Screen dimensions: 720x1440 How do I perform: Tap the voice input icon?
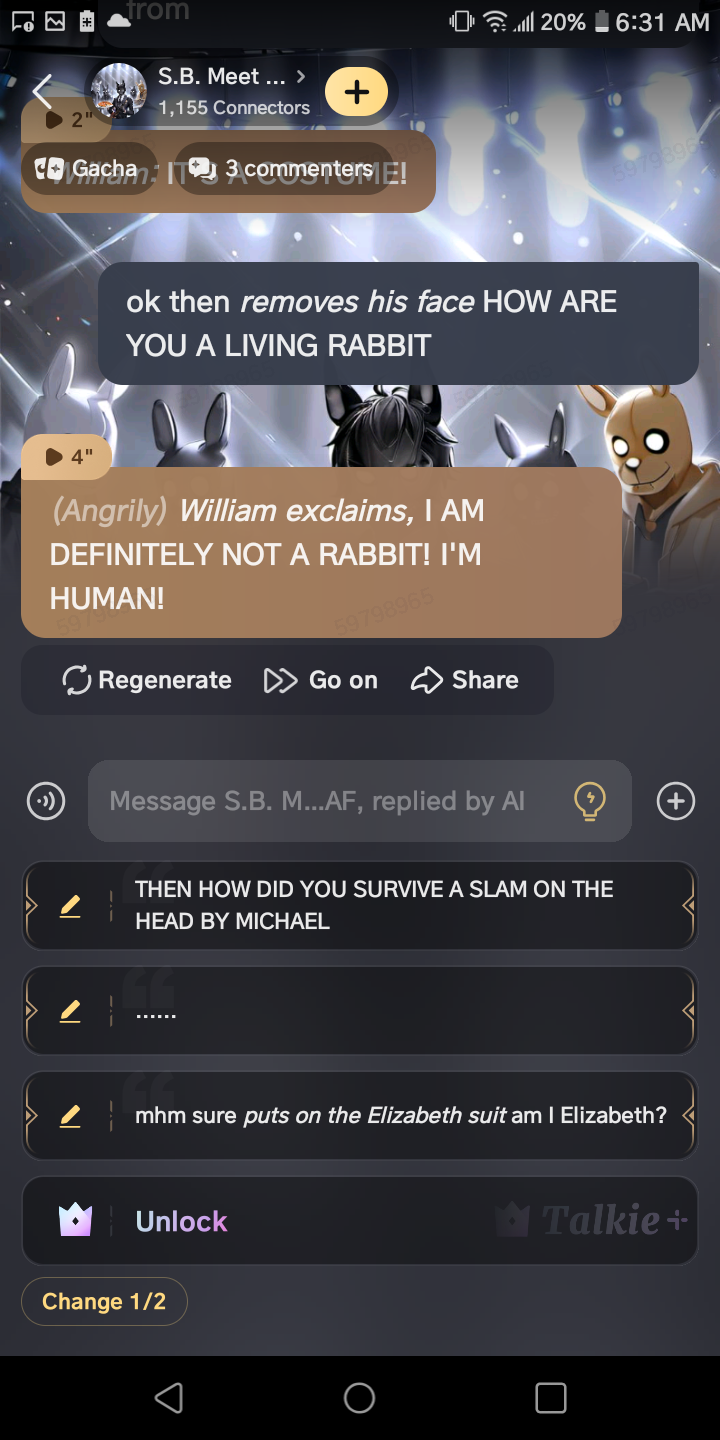[46, 801]
